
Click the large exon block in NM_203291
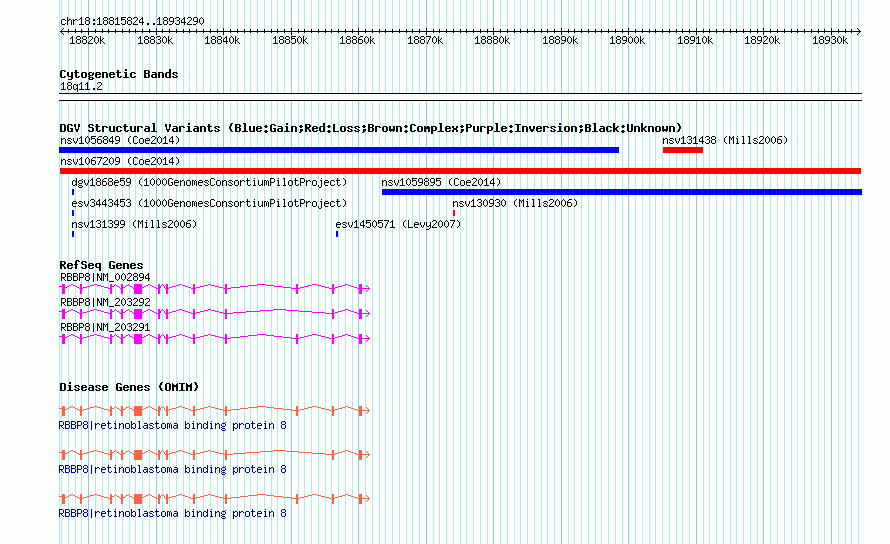pos(138,339)
